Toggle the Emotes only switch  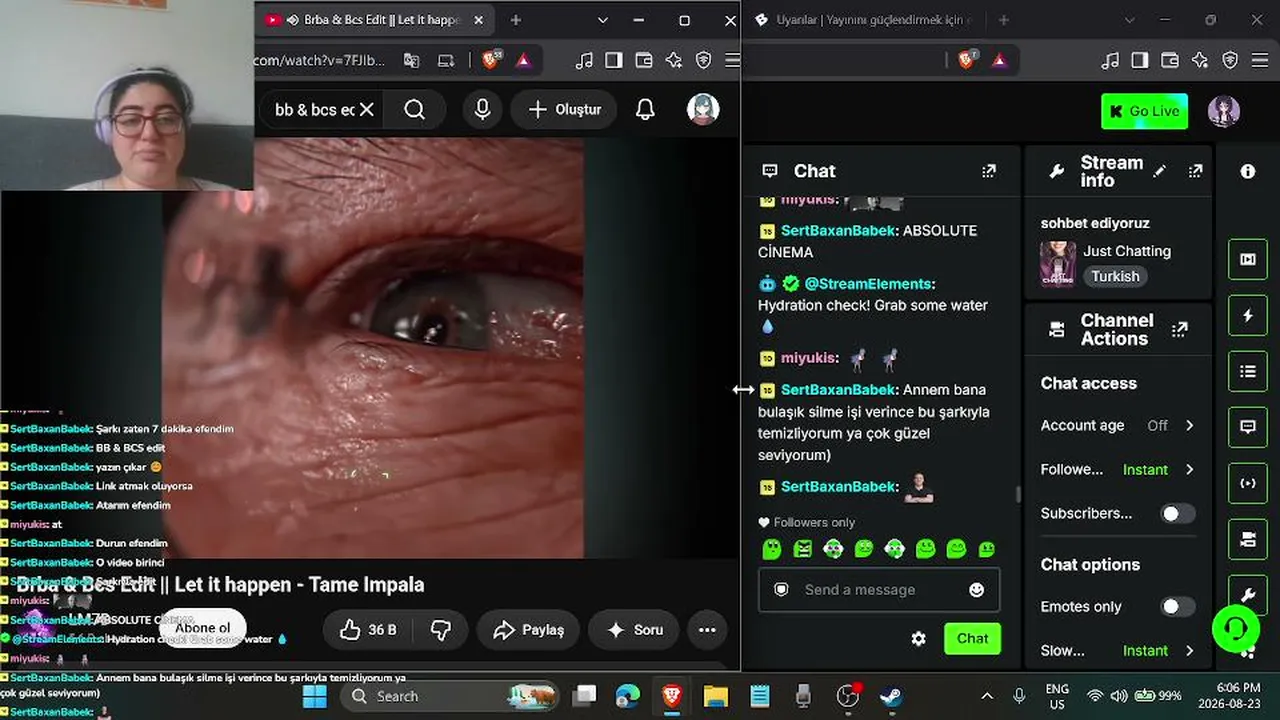1177,606
